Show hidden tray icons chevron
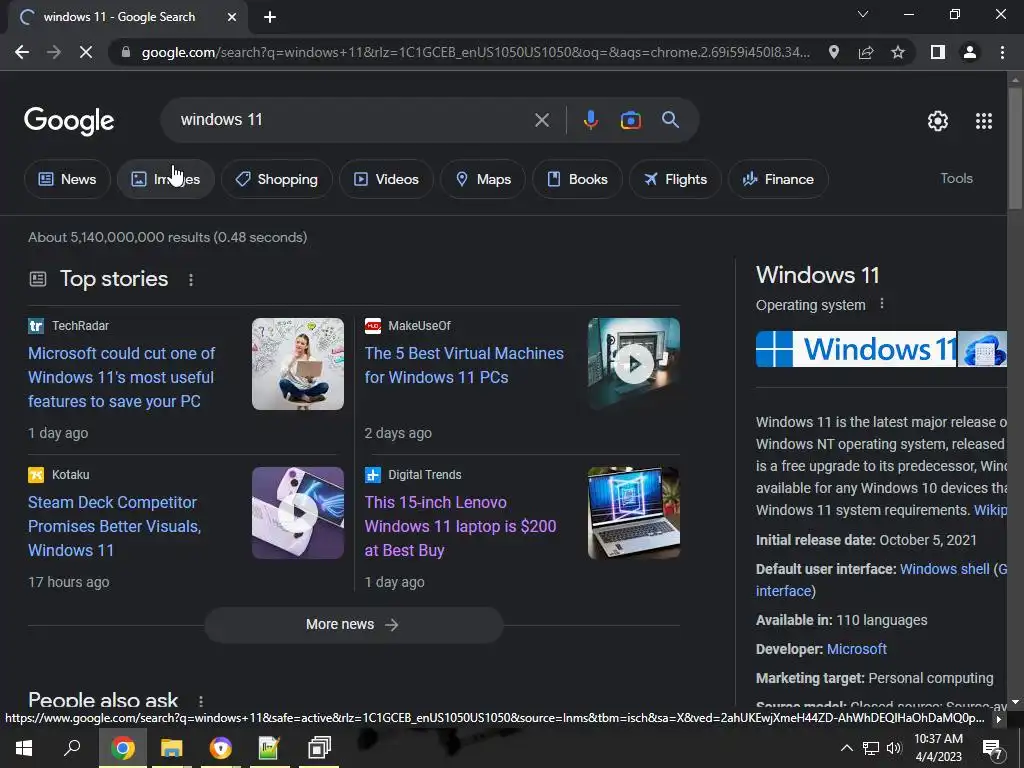This screenshot has height=768, width=1024. (x=846, y=748)
